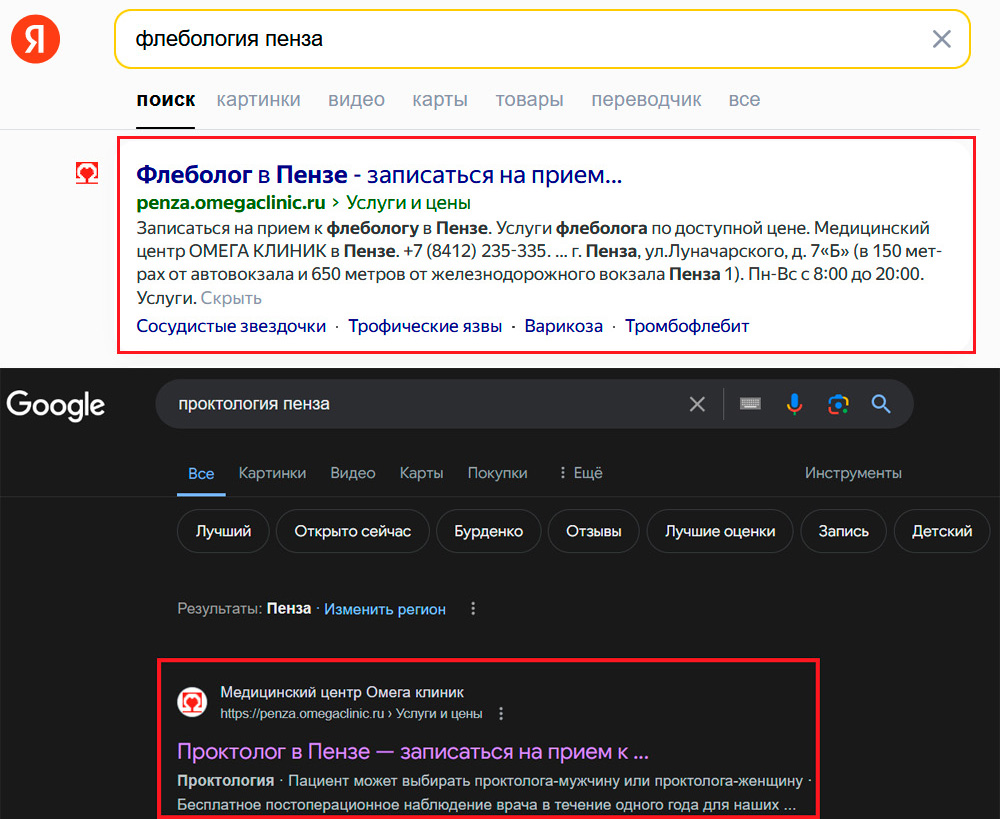Click the phone number +7 (8412) 235-335
This screenshot has width=1000, height=819.
point(474,251)
